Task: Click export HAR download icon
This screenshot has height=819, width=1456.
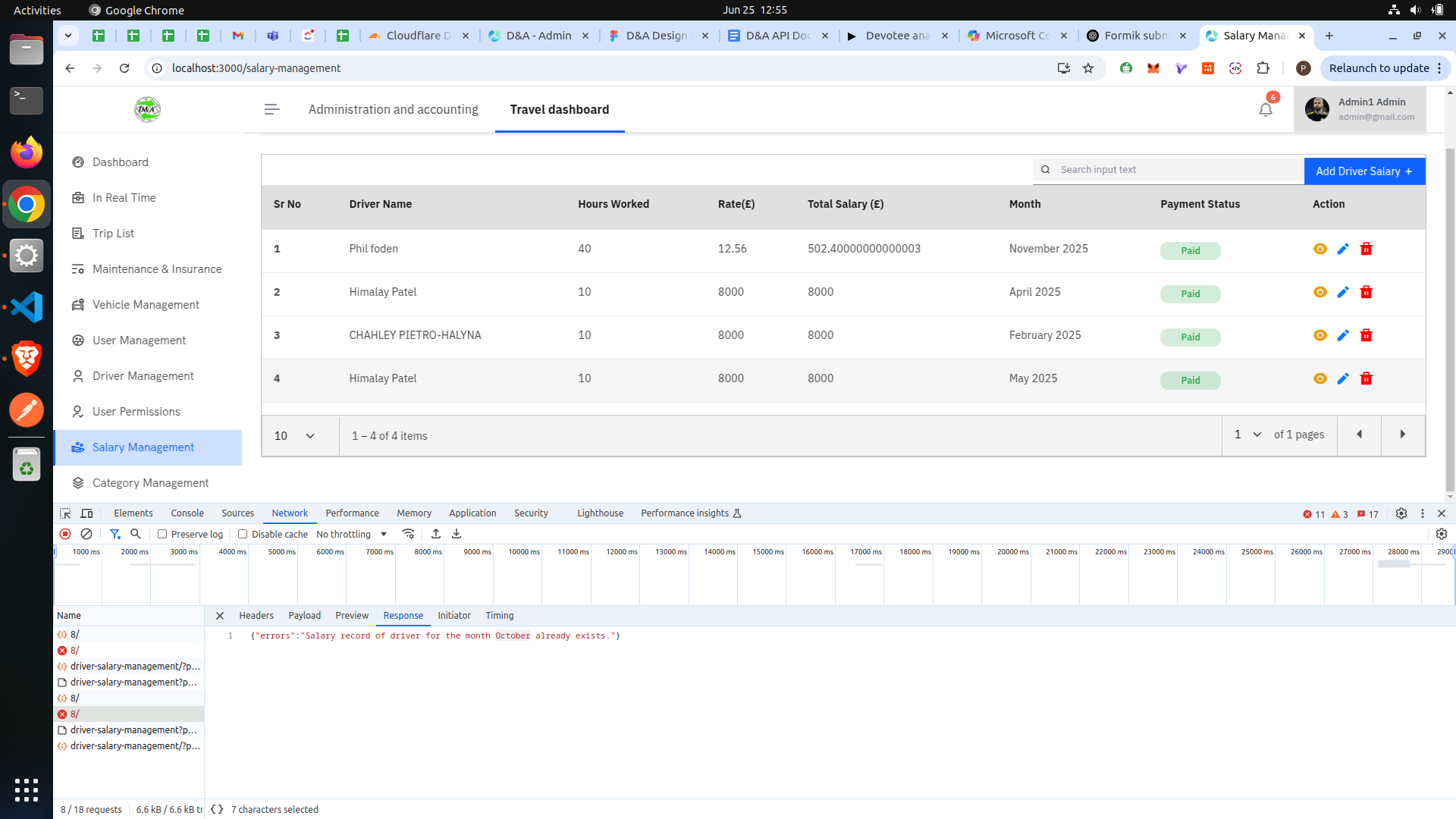Action: (457, 534)
